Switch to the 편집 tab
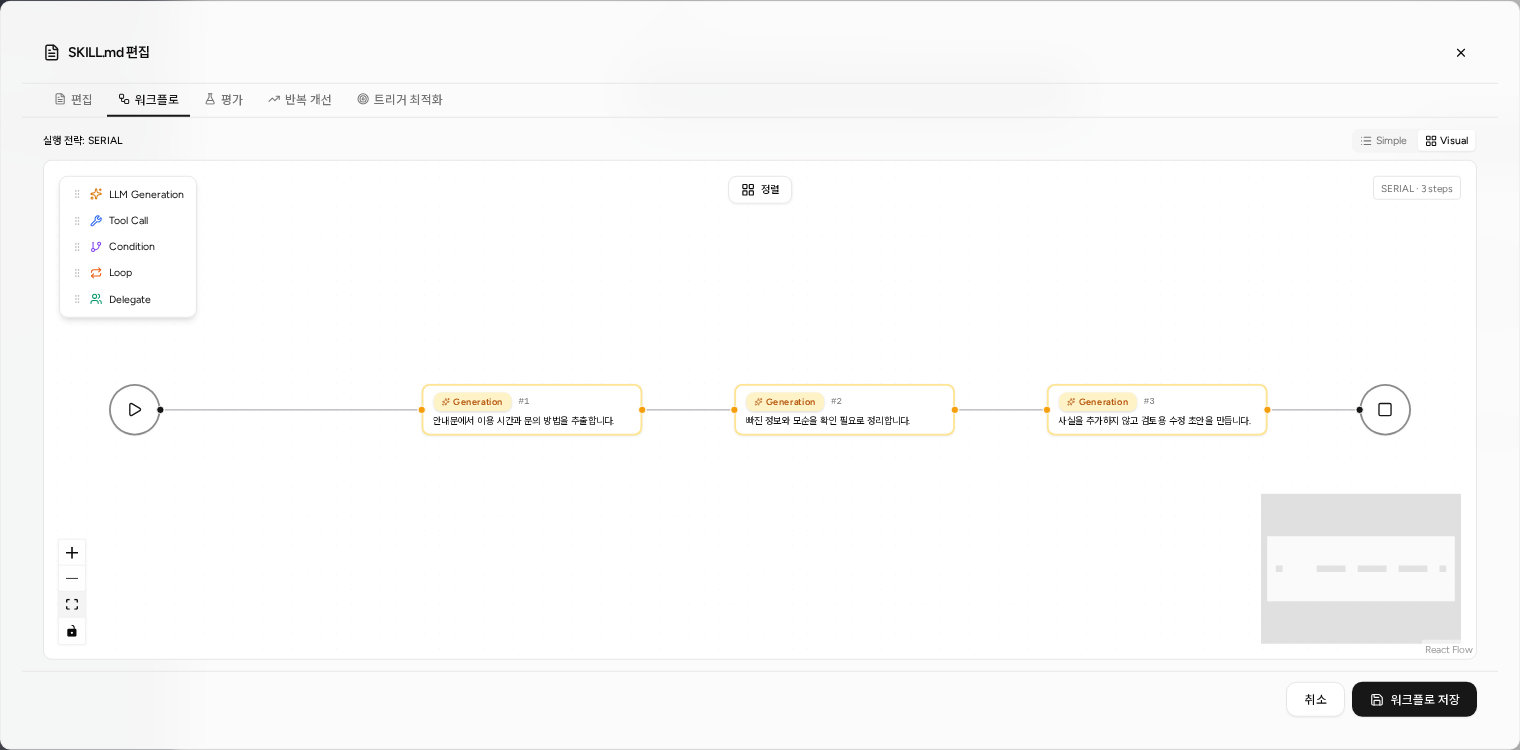1520x750 pixels. coord(74,99)
